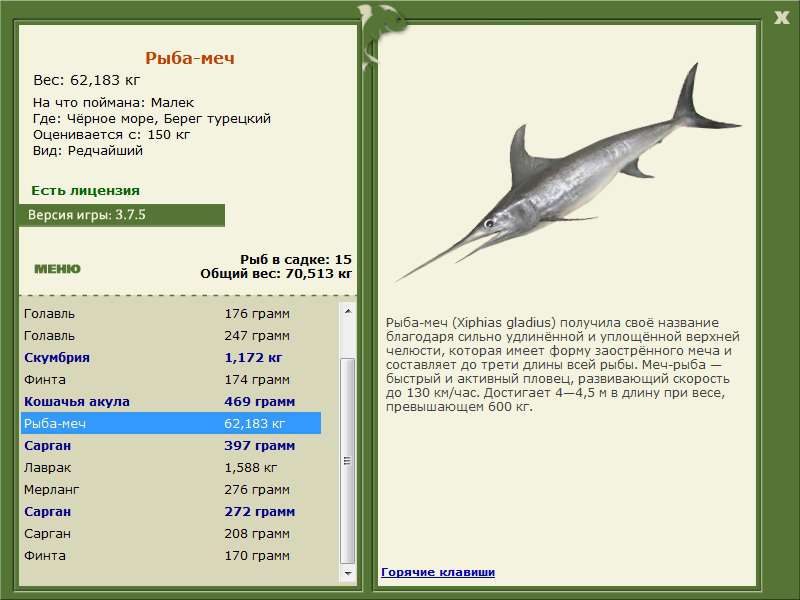This screenshot has height=600, width=800.
Task: Click the fish list scrollbar thumb
Action: pos(348,461)
